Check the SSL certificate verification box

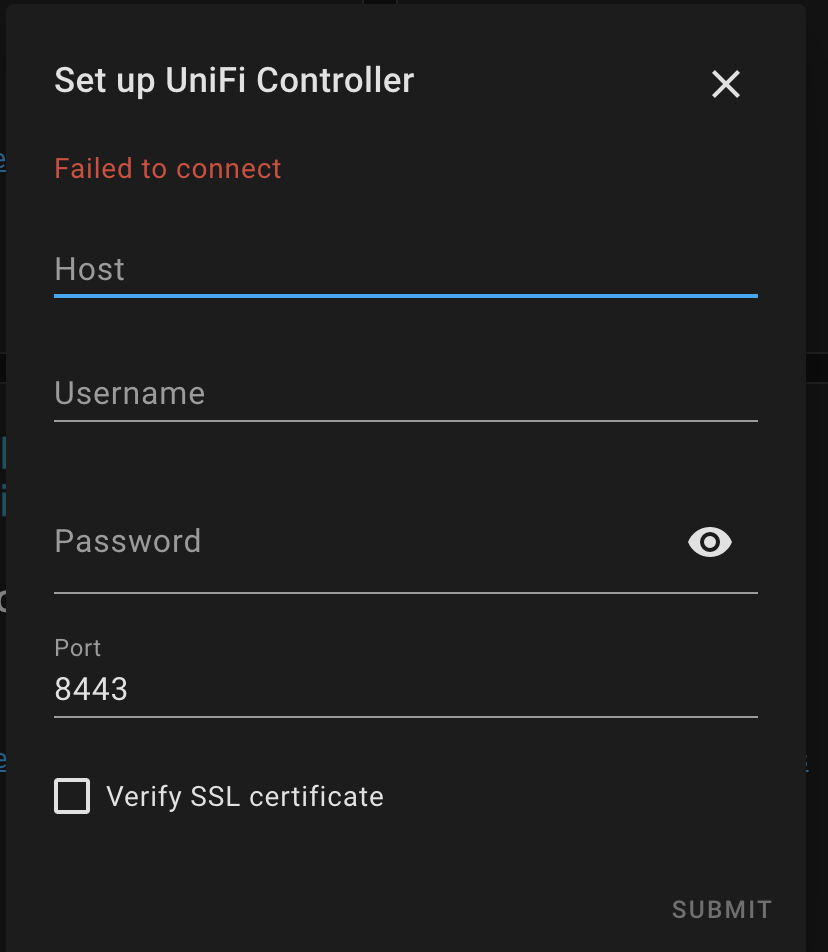pyautogui.click(x=71, y=796)
